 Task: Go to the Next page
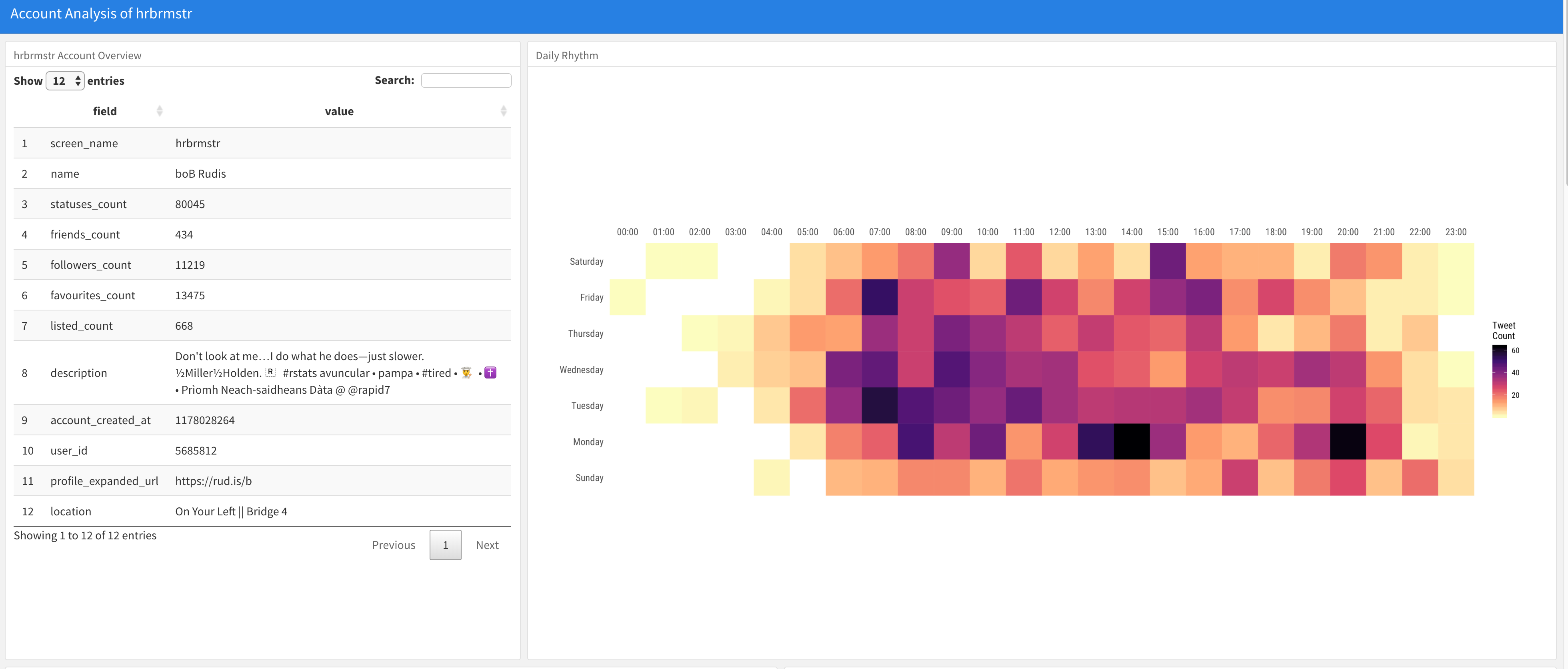tap(487, 545)
